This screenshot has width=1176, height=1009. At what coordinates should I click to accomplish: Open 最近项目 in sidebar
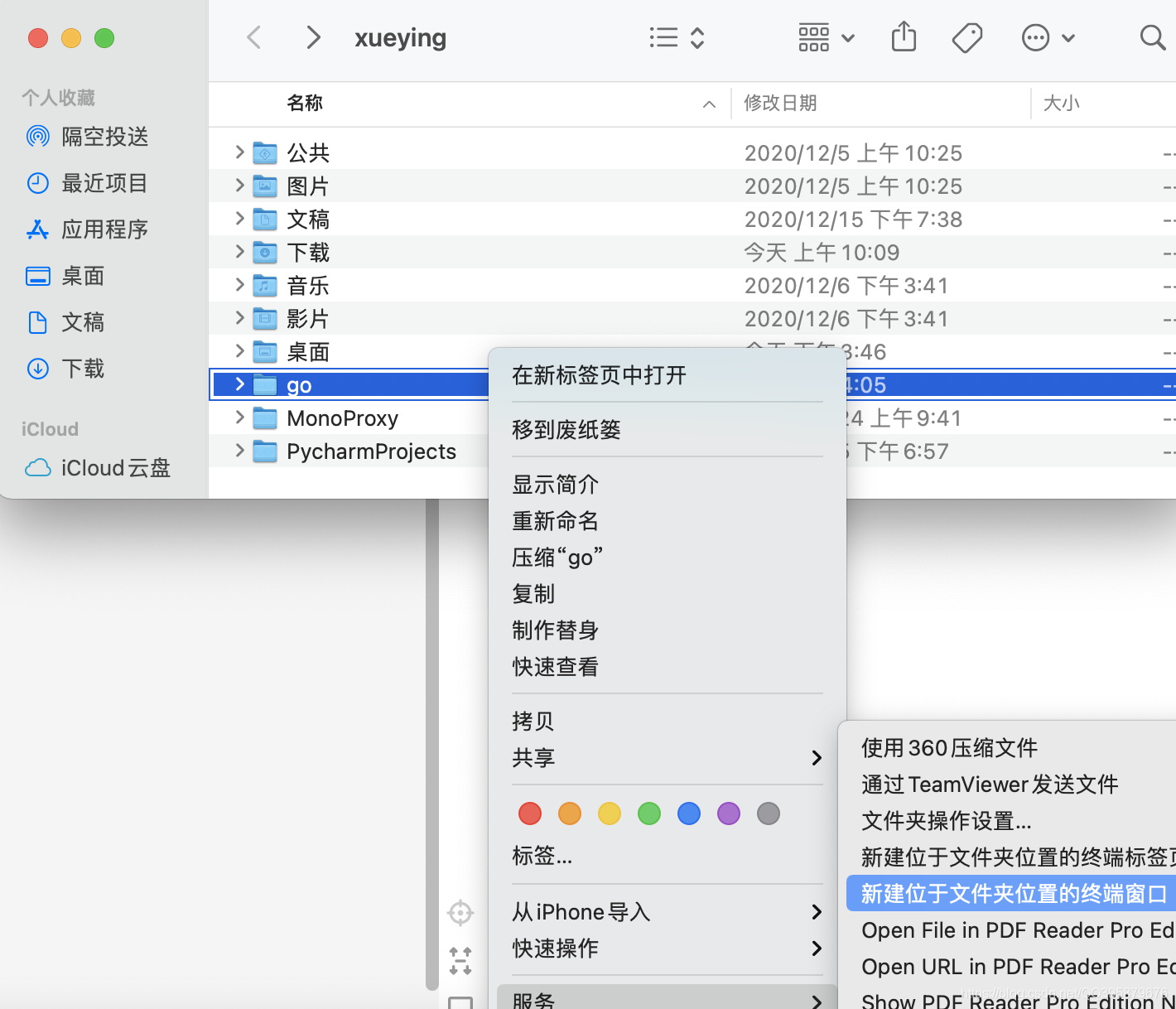point(87,183)
